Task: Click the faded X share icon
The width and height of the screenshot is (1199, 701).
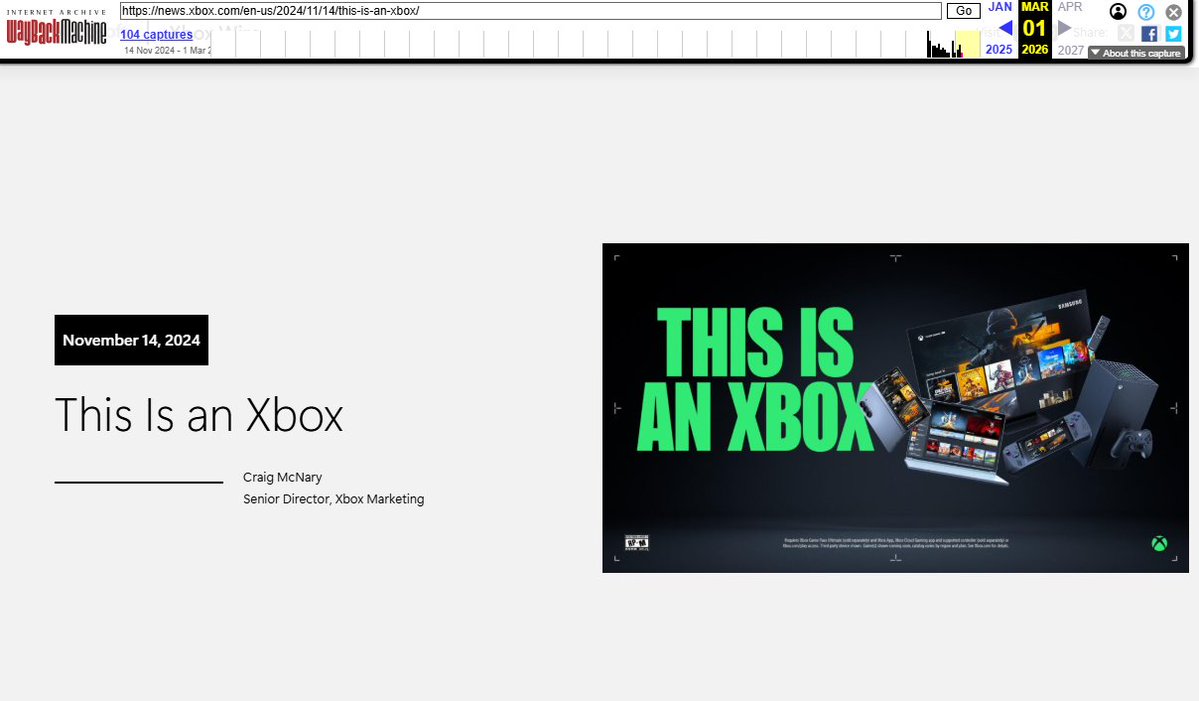Action: pos(1126,34)
